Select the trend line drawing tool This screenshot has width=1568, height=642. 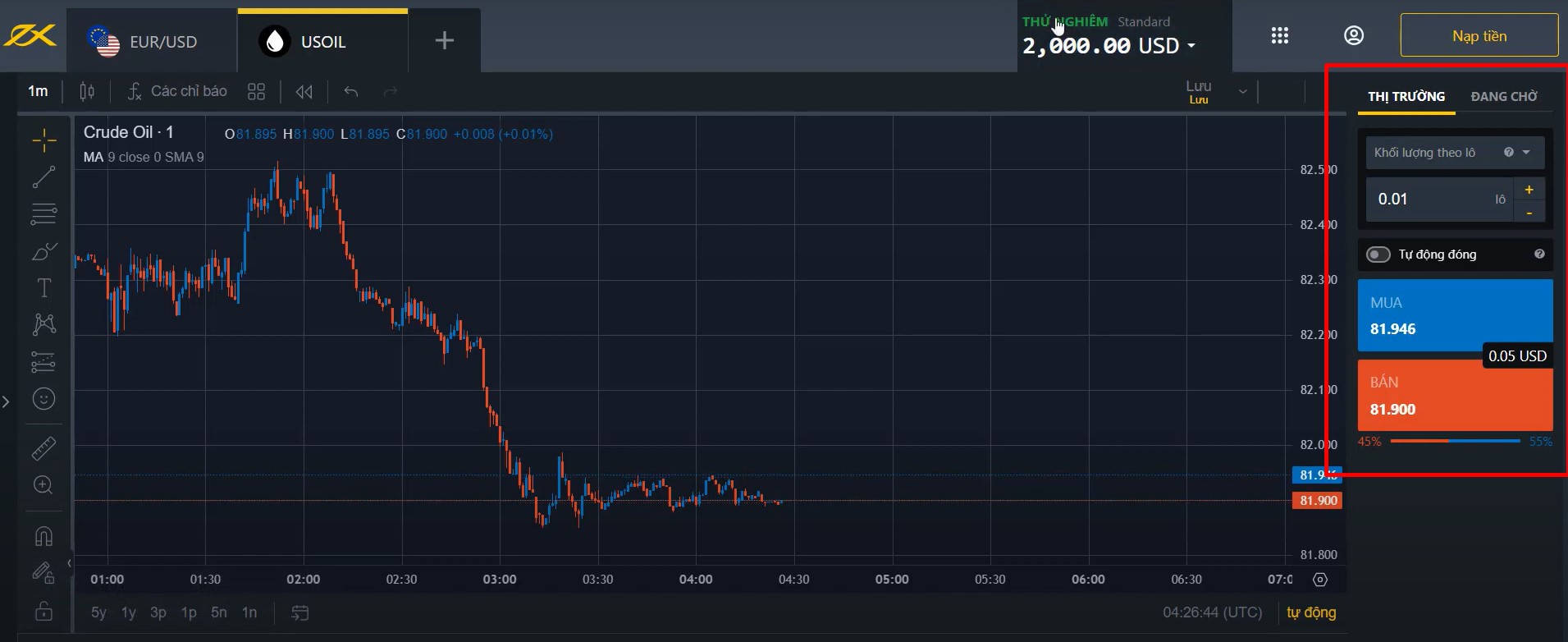coord(43,177)
